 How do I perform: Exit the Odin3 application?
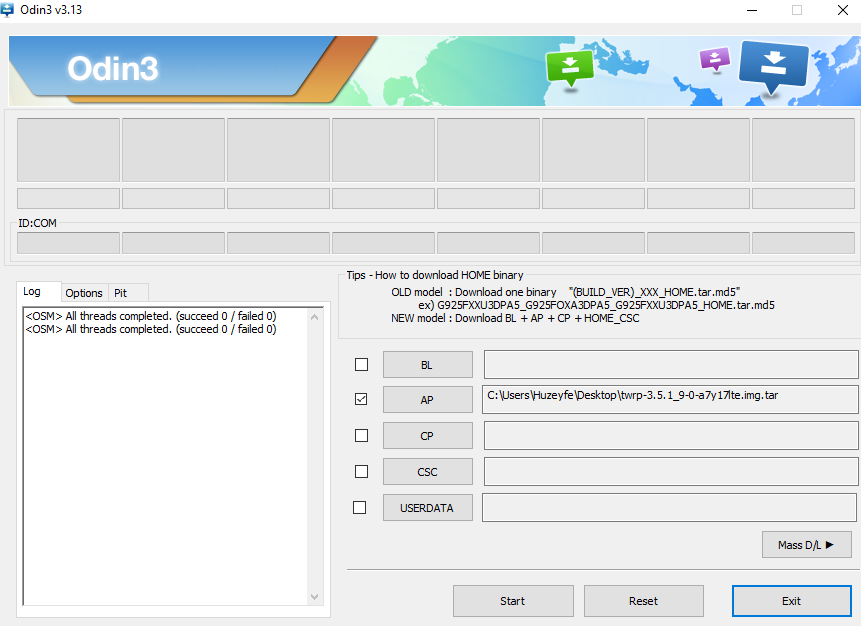[791, 601]
